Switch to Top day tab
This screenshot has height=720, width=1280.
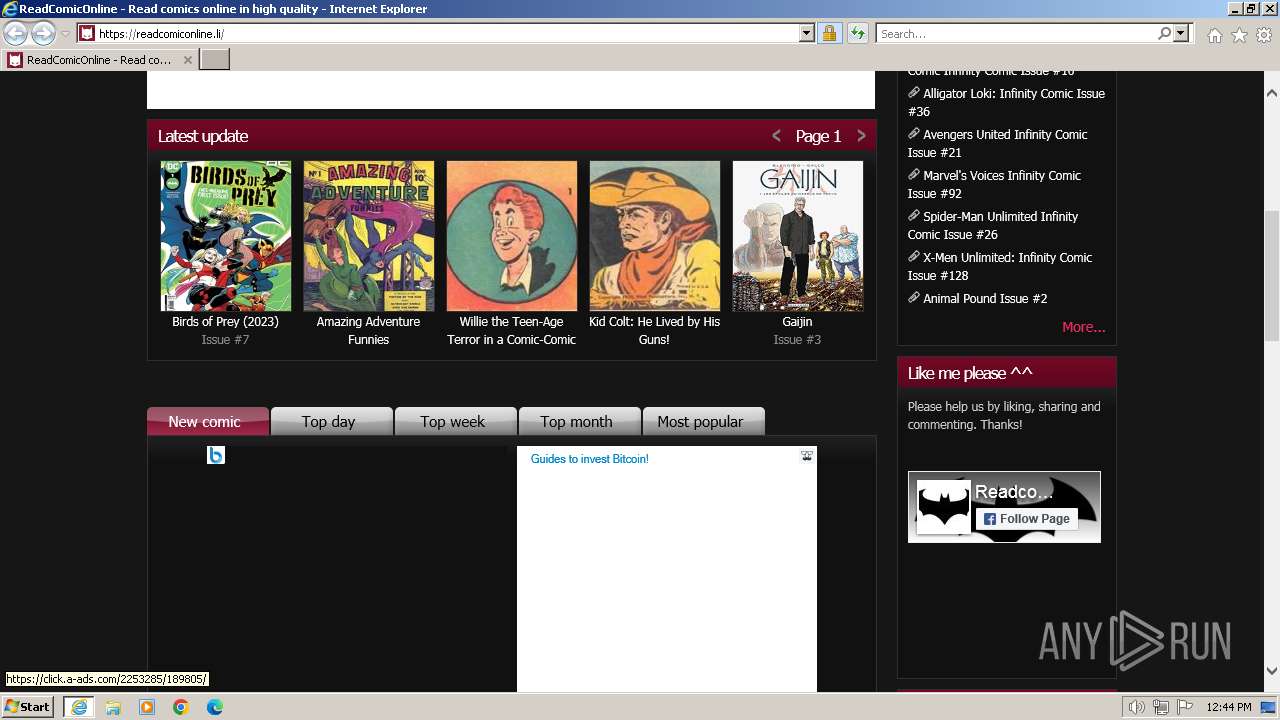[x=331, y=421]
